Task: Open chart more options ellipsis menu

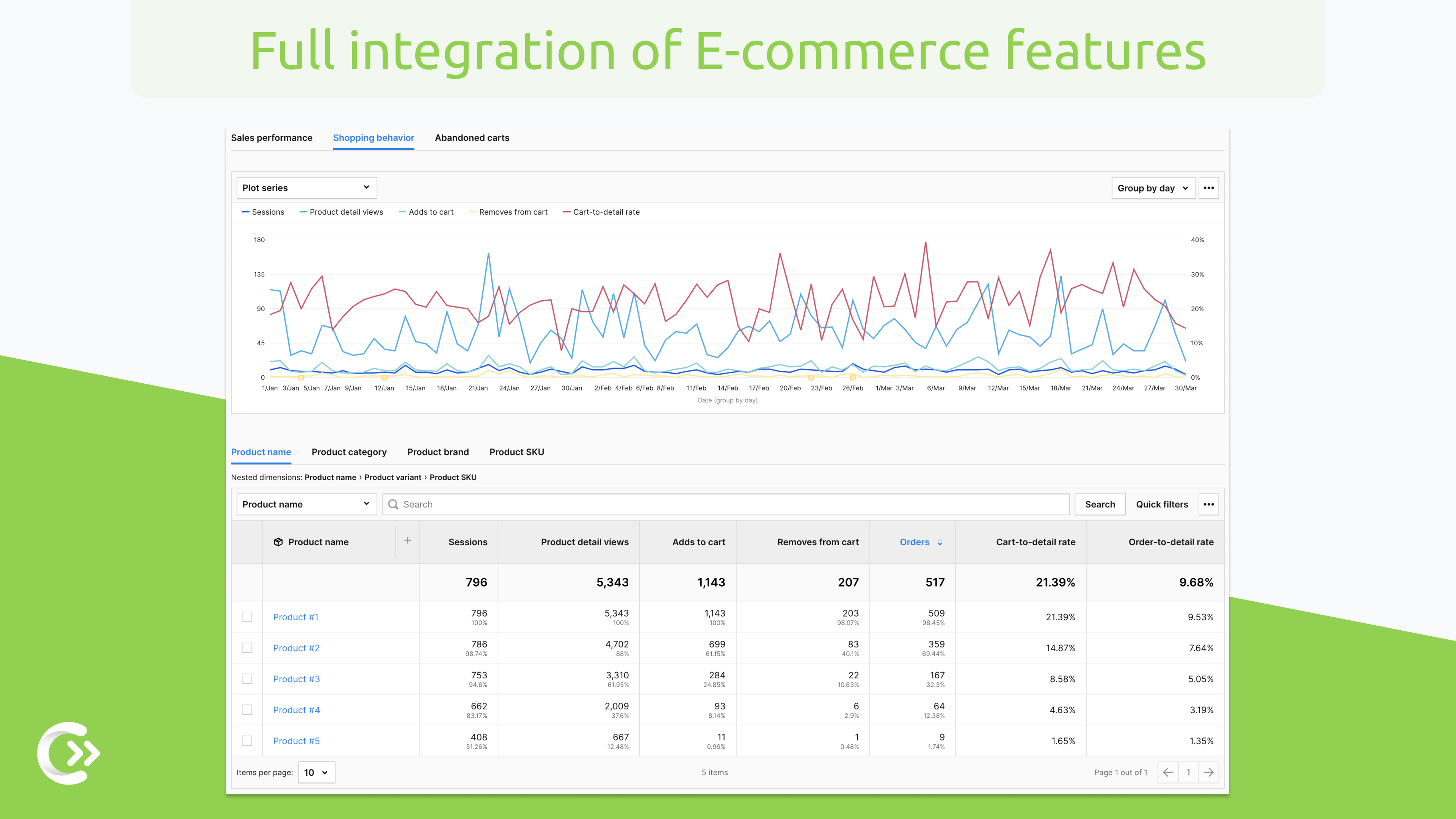Action: pos(1208,188)
